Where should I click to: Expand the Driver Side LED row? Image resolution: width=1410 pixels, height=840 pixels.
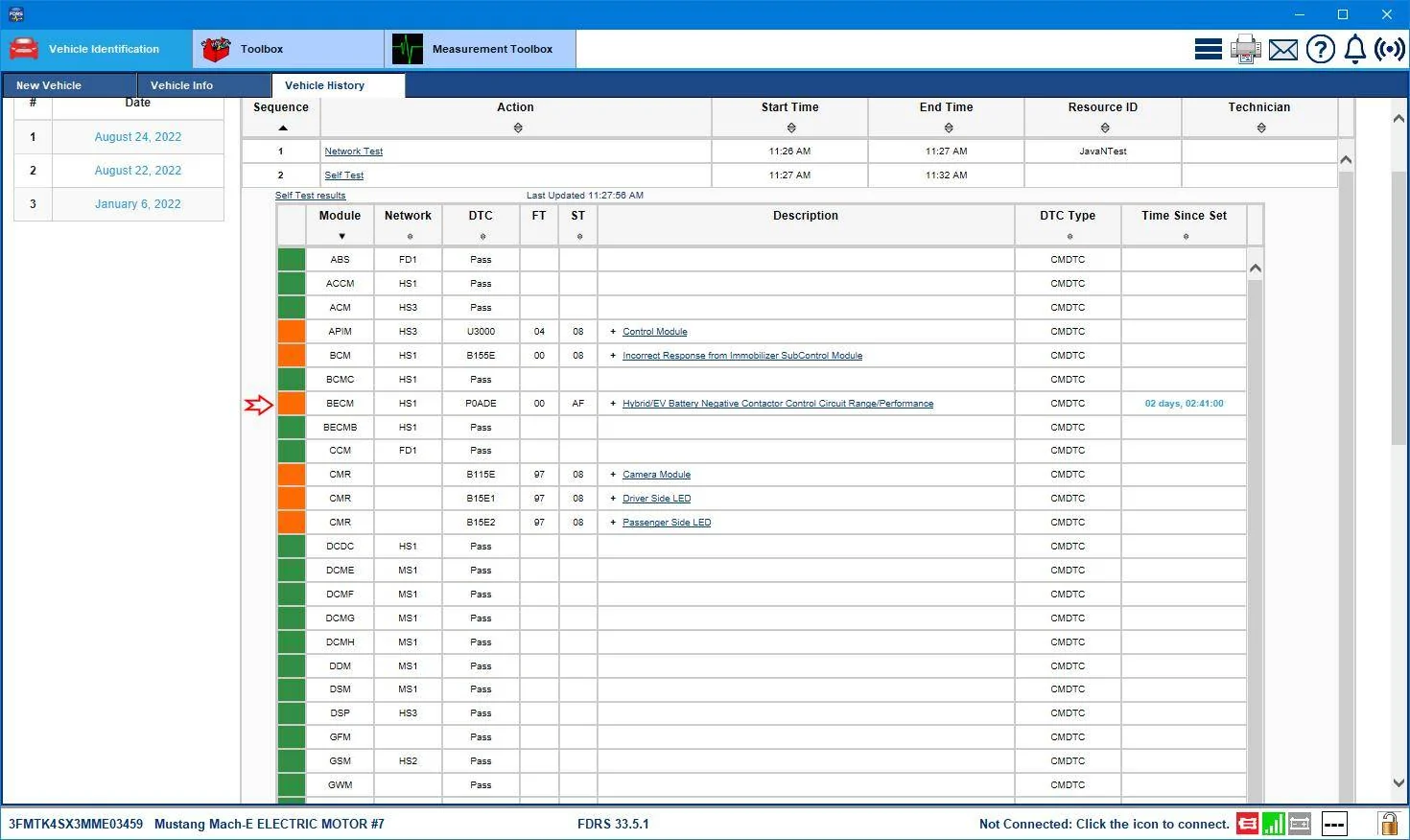point(613,499)
